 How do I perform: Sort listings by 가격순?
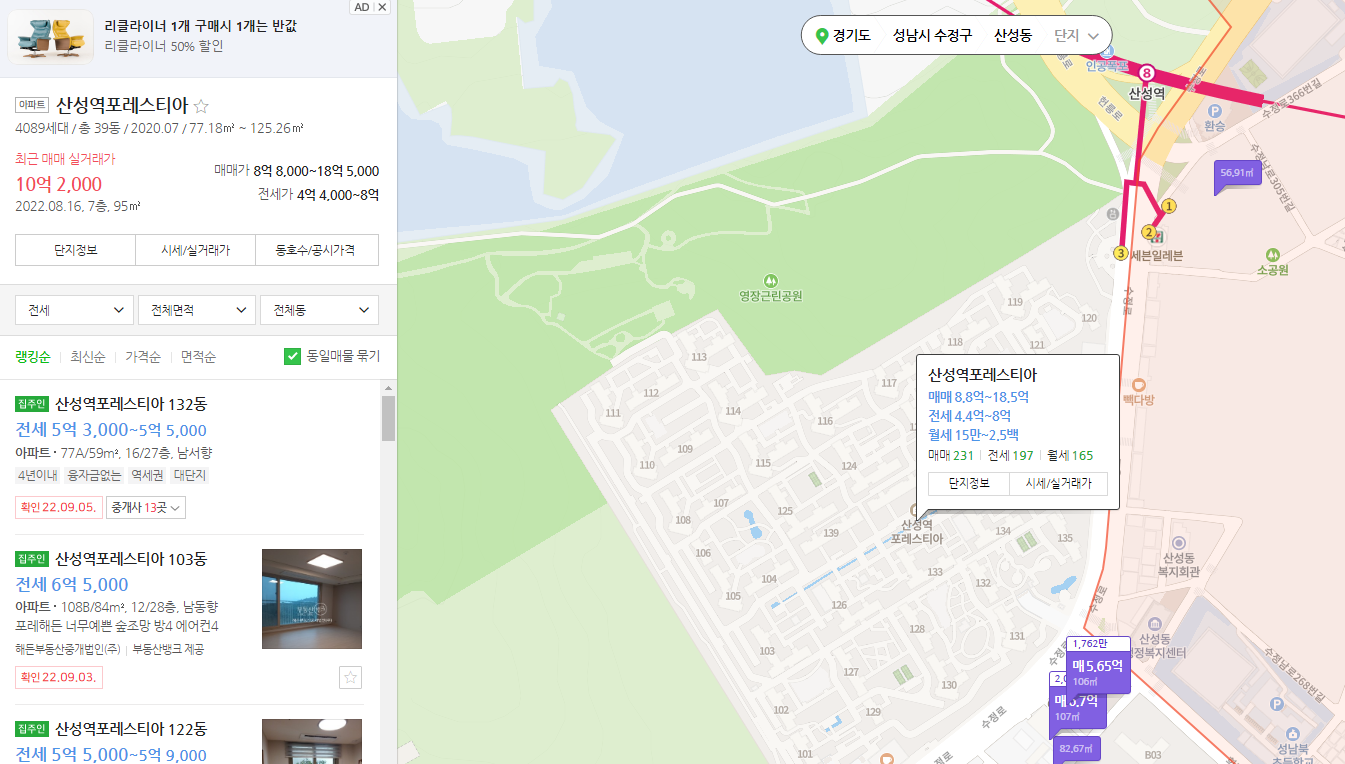tap(143, 357)
